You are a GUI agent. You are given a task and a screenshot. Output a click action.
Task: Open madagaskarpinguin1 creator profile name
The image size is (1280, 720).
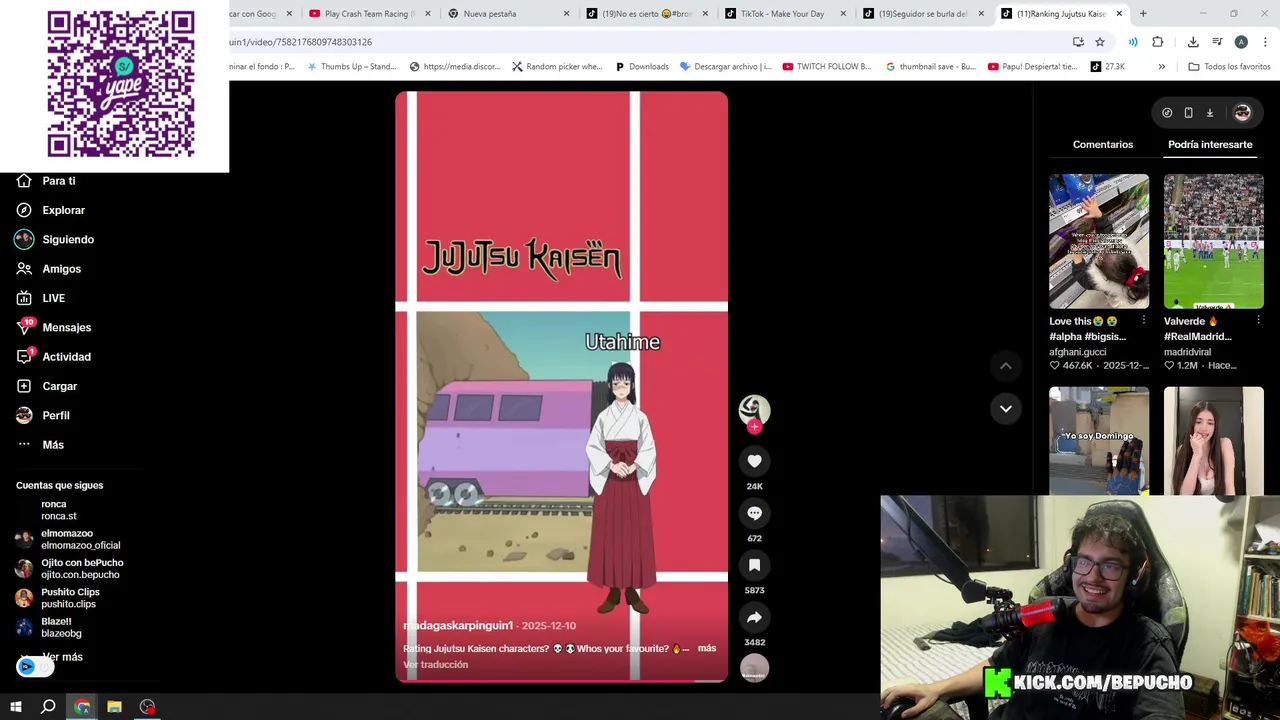pos(458,625)
